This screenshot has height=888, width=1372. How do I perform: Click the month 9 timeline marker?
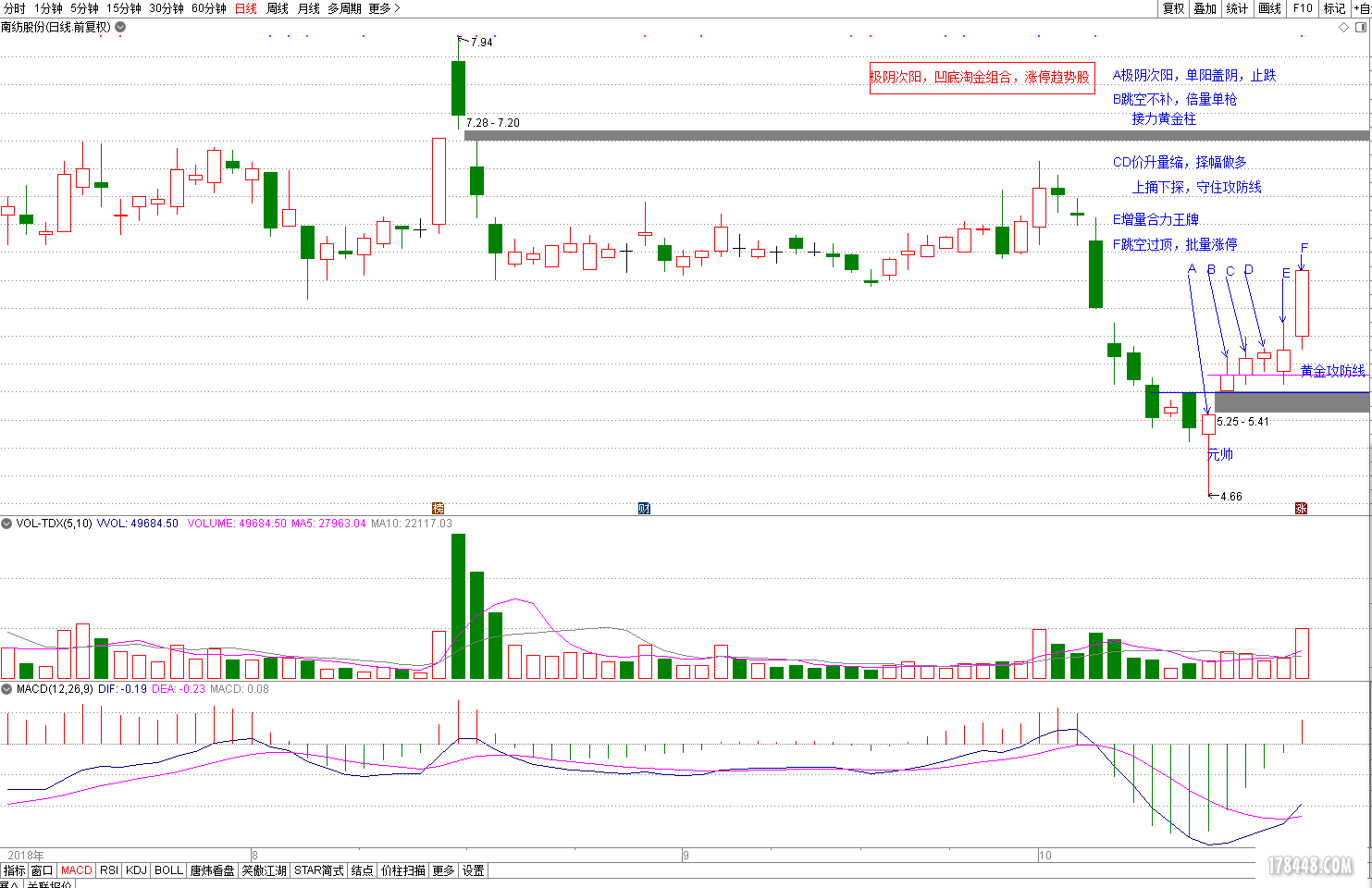[x=686, y=856]
